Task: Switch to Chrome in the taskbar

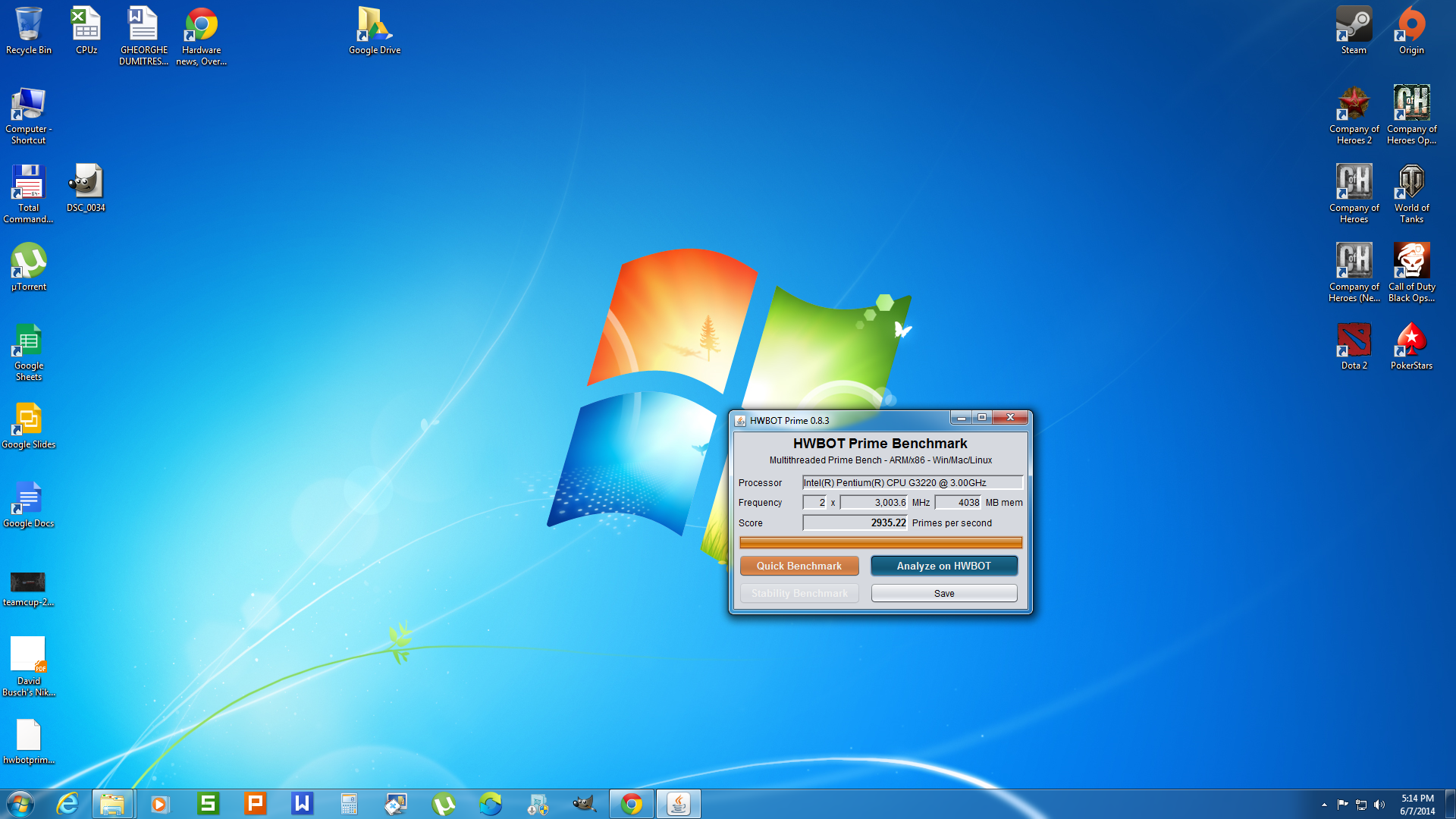Action: tap(631, 804)
